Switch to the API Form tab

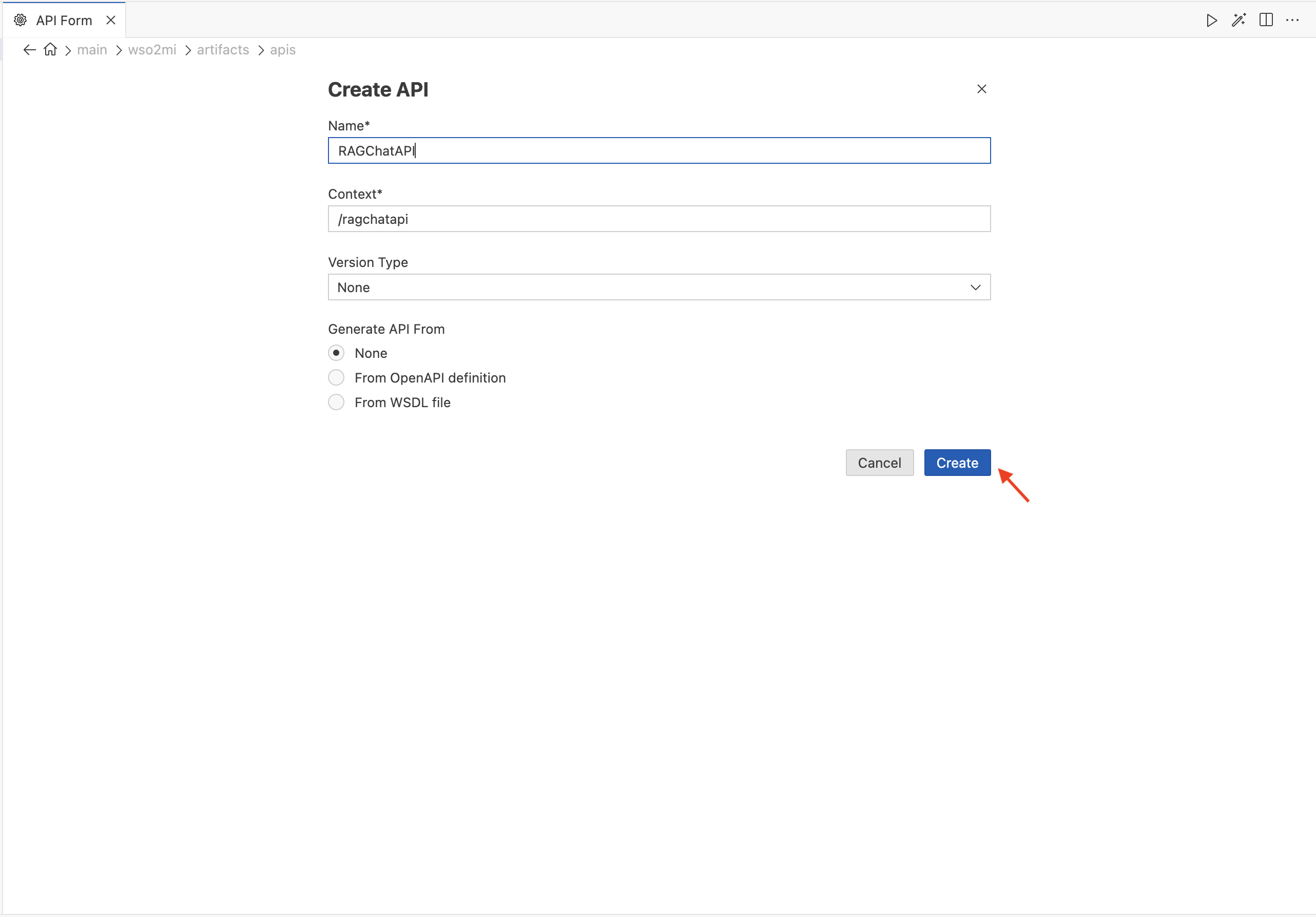pos(64,20)
